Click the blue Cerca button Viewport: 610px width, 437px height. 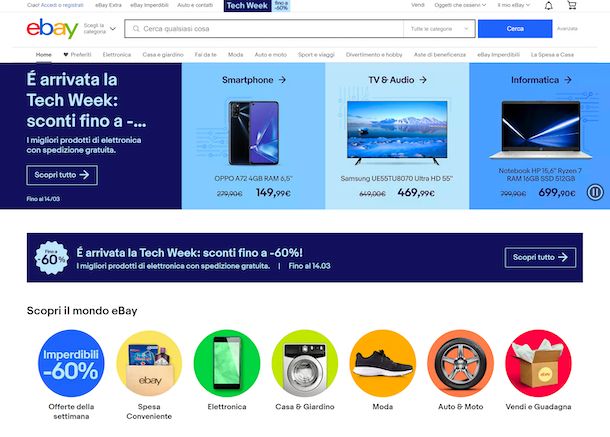[x=515, y=29]
